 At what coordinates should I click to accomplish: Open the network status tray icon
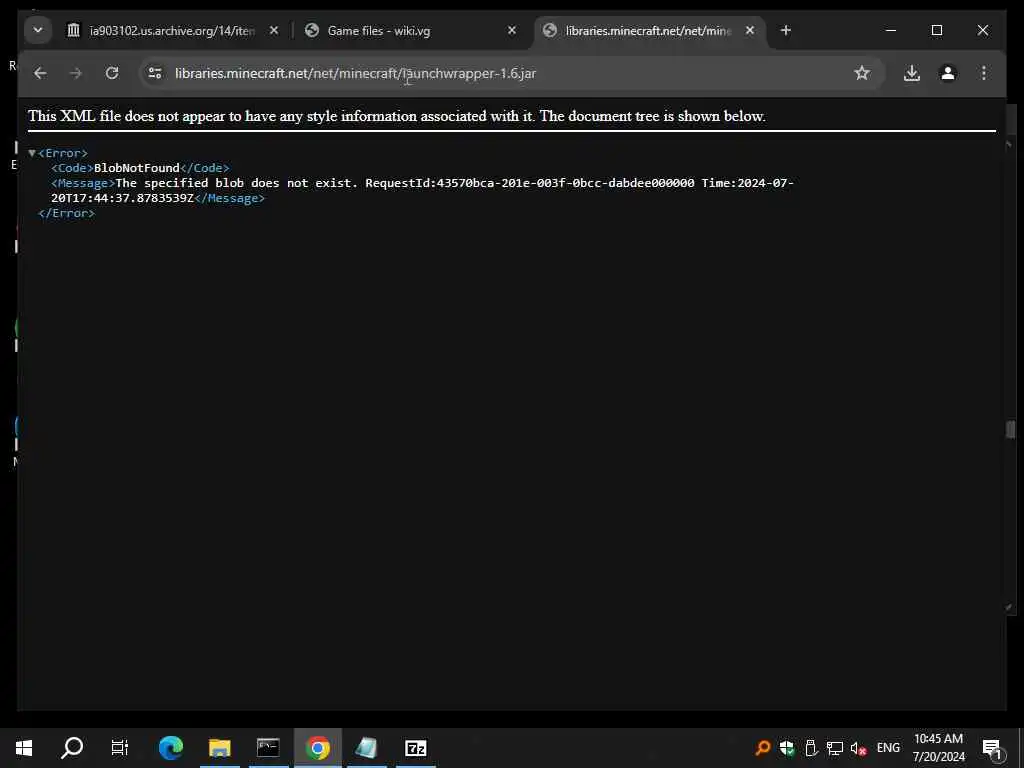[x=835, y=748]
